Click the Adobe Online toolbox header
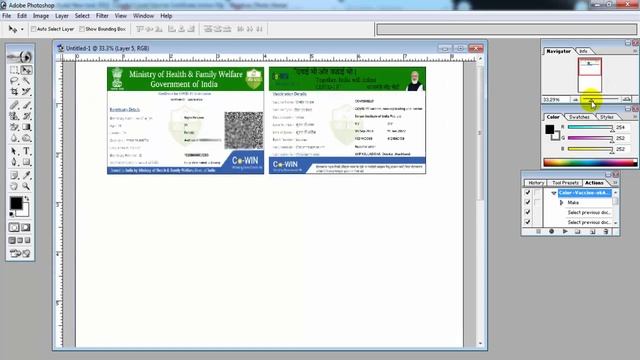 pos(20,57)
